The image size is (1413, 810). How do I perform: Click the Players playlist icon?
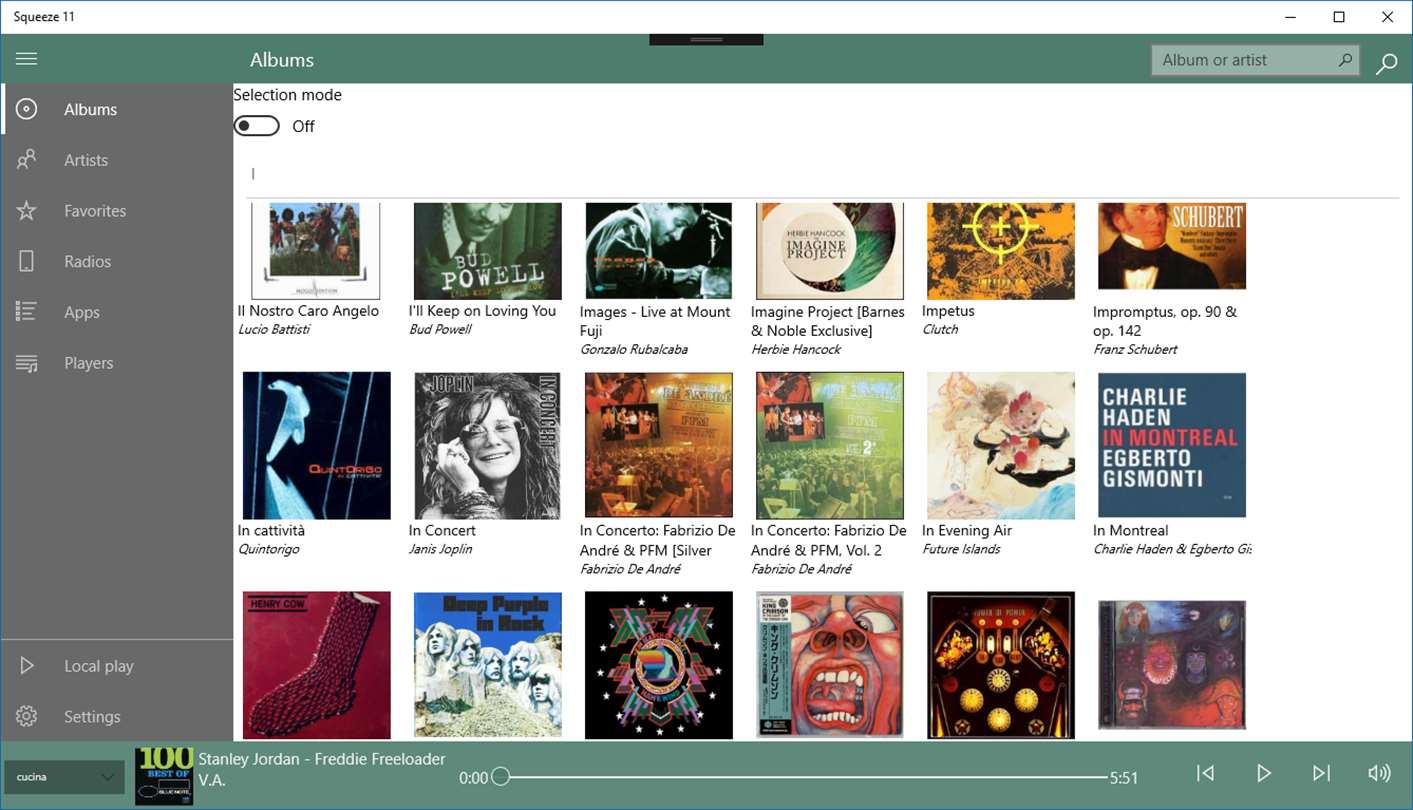pyautogui.click(x=27, y=363)
